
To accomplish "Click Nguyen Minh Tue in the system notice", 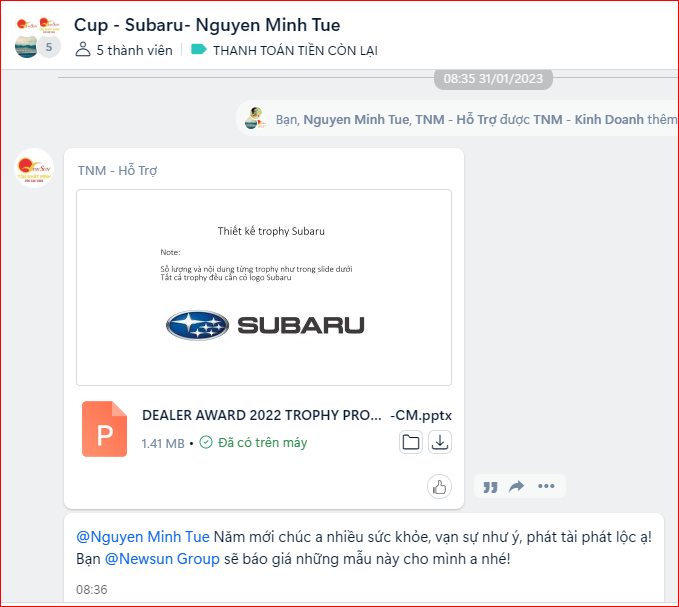I will click(x=356, y=119).
